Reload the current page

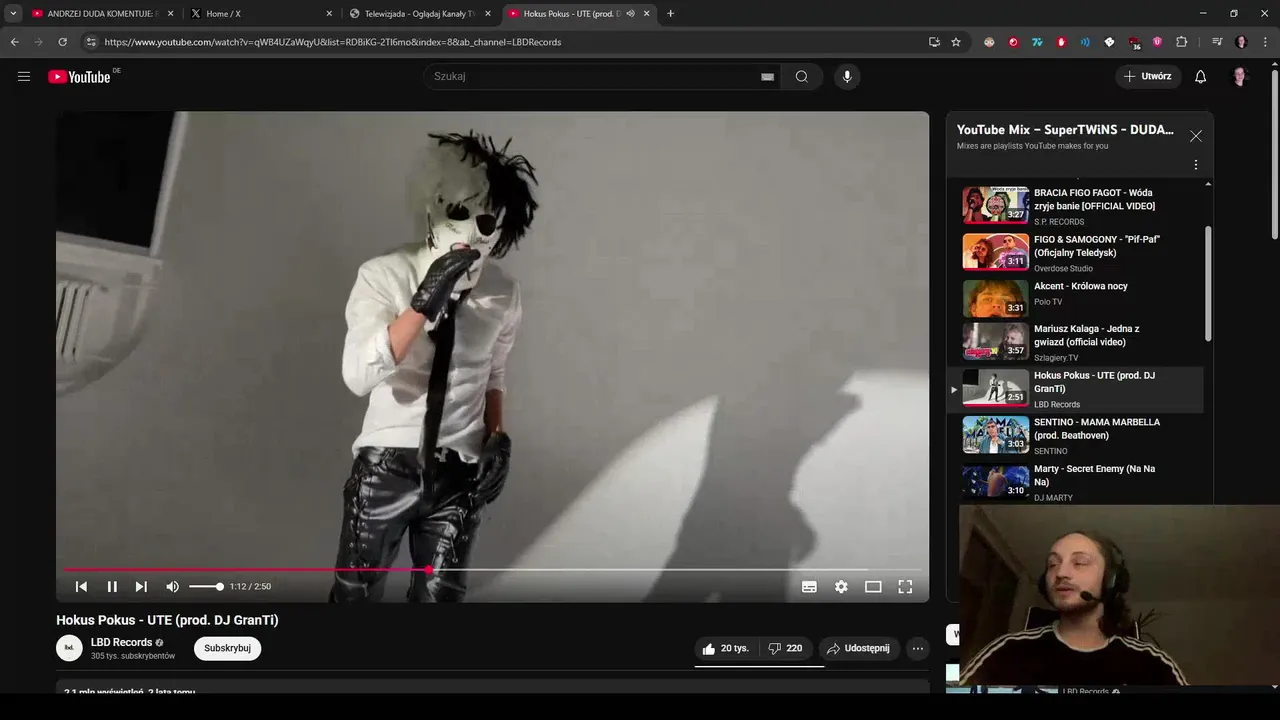click(62, 42)
